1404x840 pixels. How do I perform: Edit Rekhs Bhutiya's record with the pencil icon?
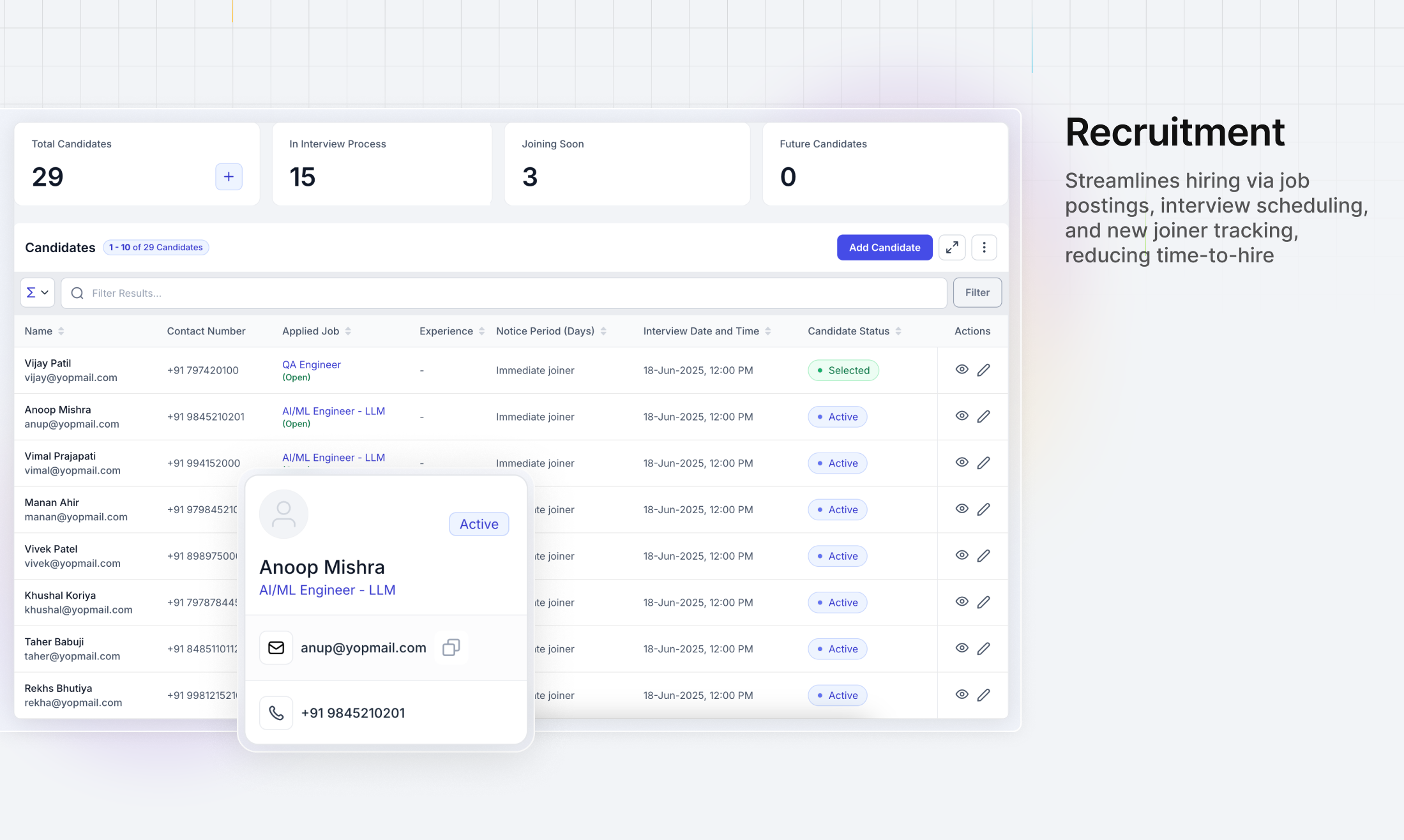coord(984,694)
